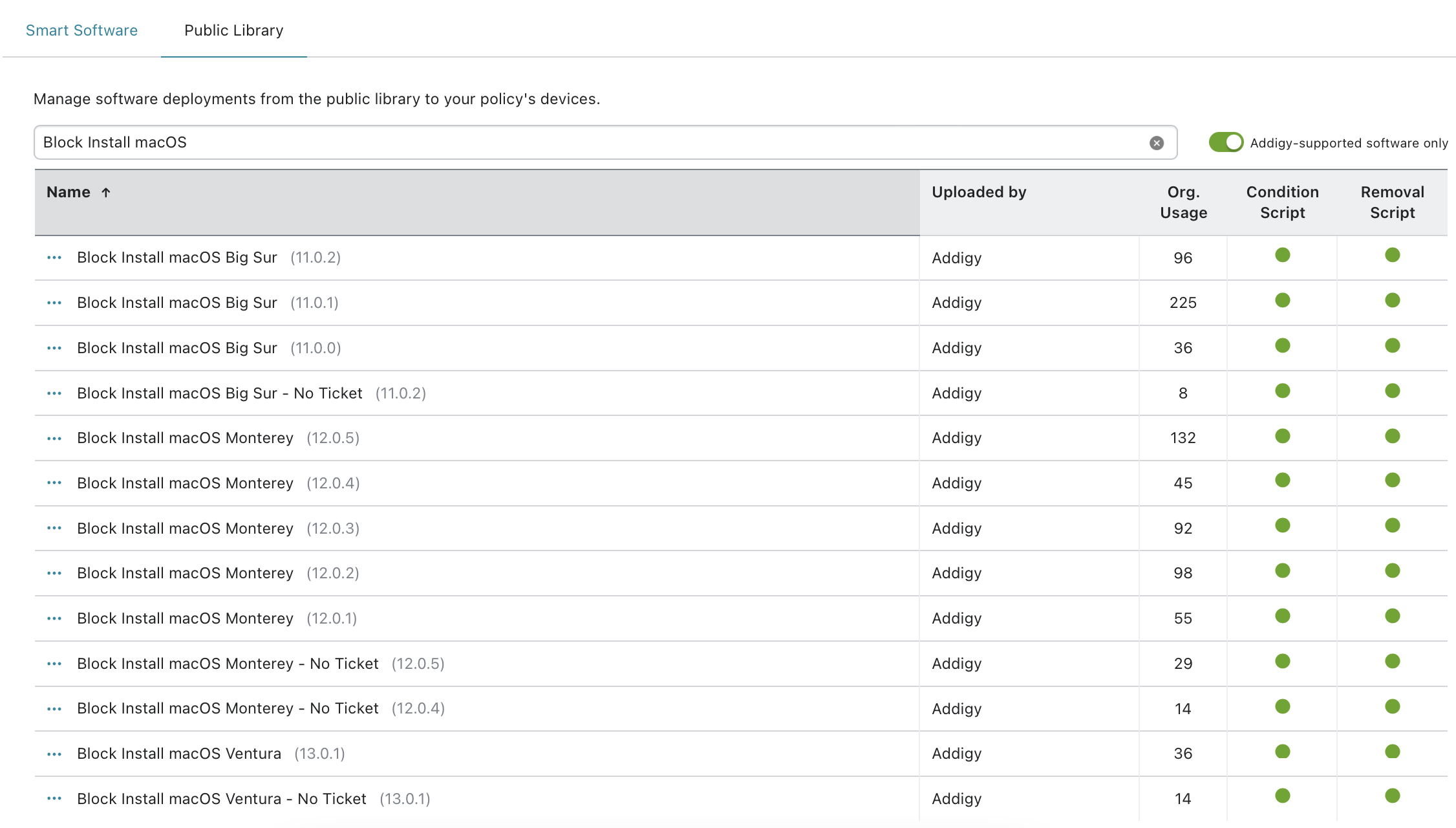This screenshot has height=828, width=1456.
Task: Open actions menu for Big Sur No Ticket 11.0.2
Action: (x=54, y=393)
